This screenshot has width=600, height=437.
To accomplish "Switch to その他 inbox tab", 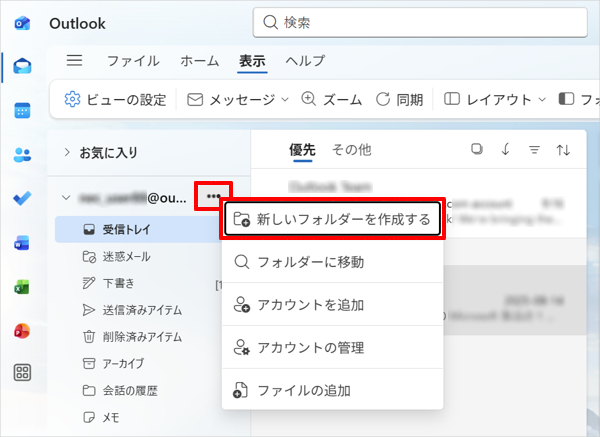I will tap(351, 150).
